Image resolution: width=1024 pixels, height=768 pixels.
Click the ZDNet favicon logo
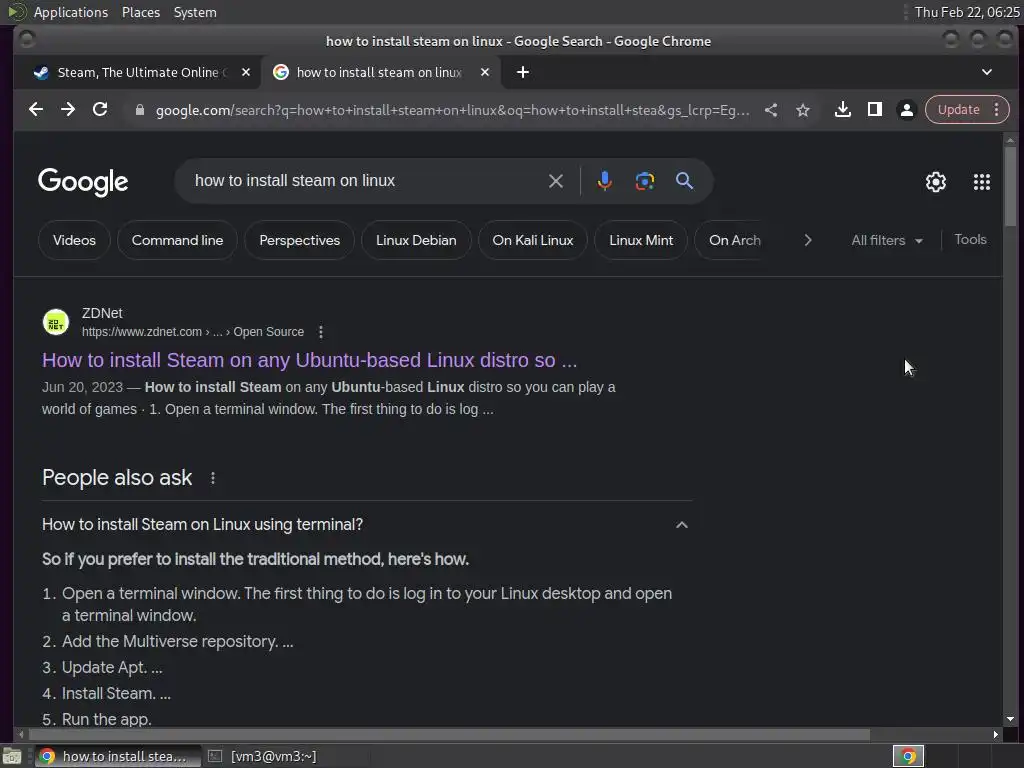click(56, 322)
